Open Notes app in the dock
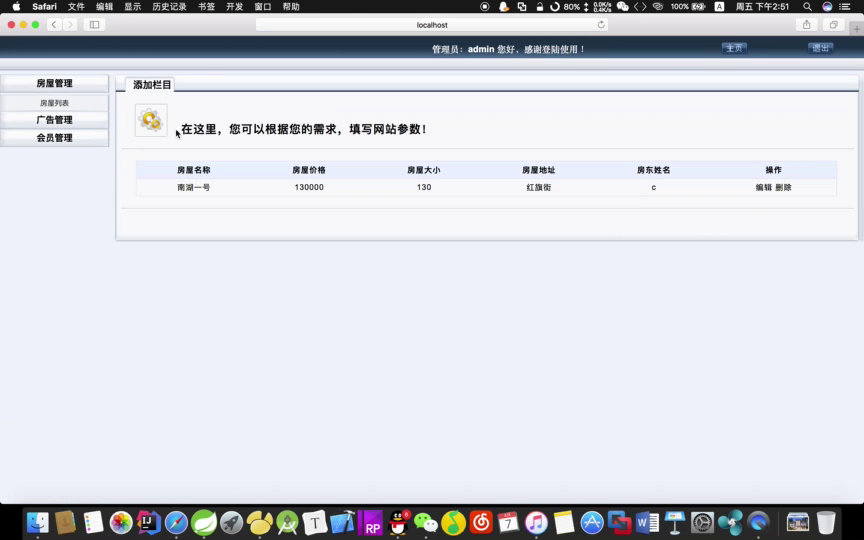The height and width of the screenshot is (540, 864). pos(564,522)
